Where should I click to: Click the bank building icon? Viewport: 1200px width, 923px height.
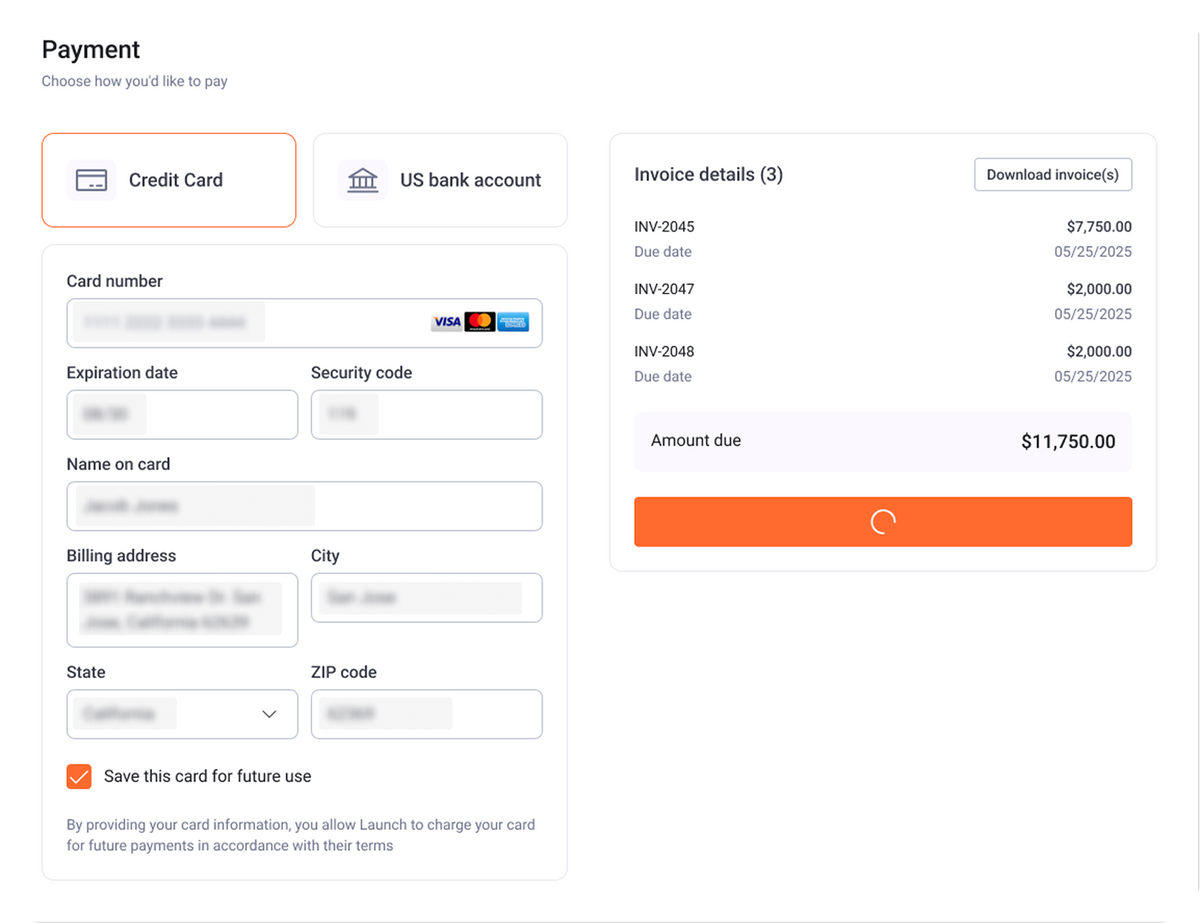point(363,180)
